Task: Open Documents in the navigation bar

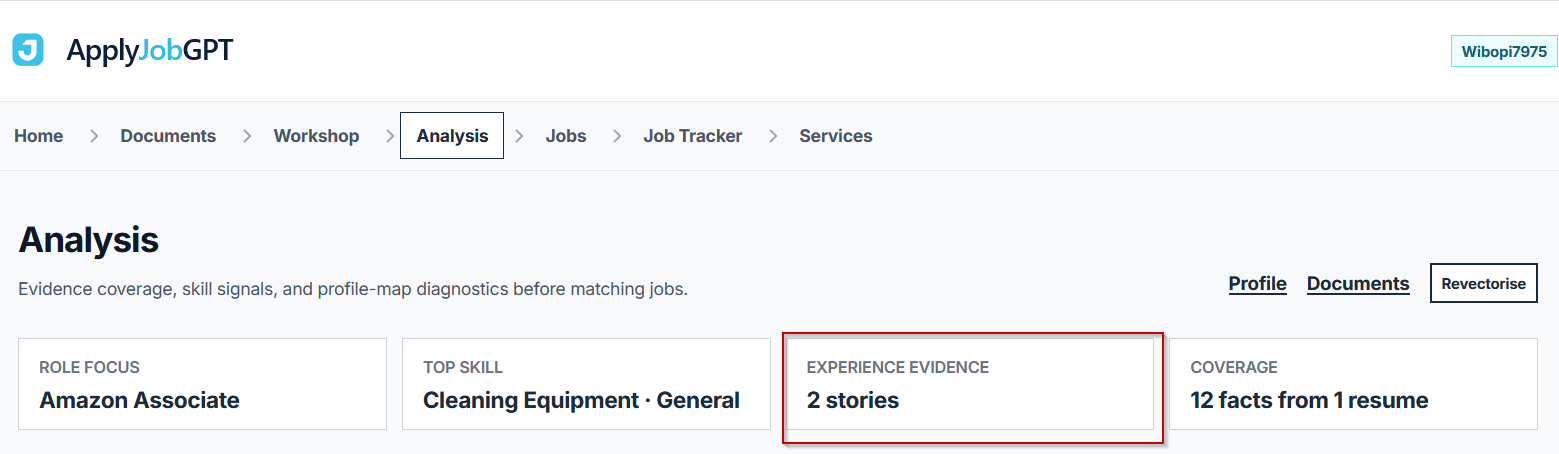Action: click(x=168, y=136)
